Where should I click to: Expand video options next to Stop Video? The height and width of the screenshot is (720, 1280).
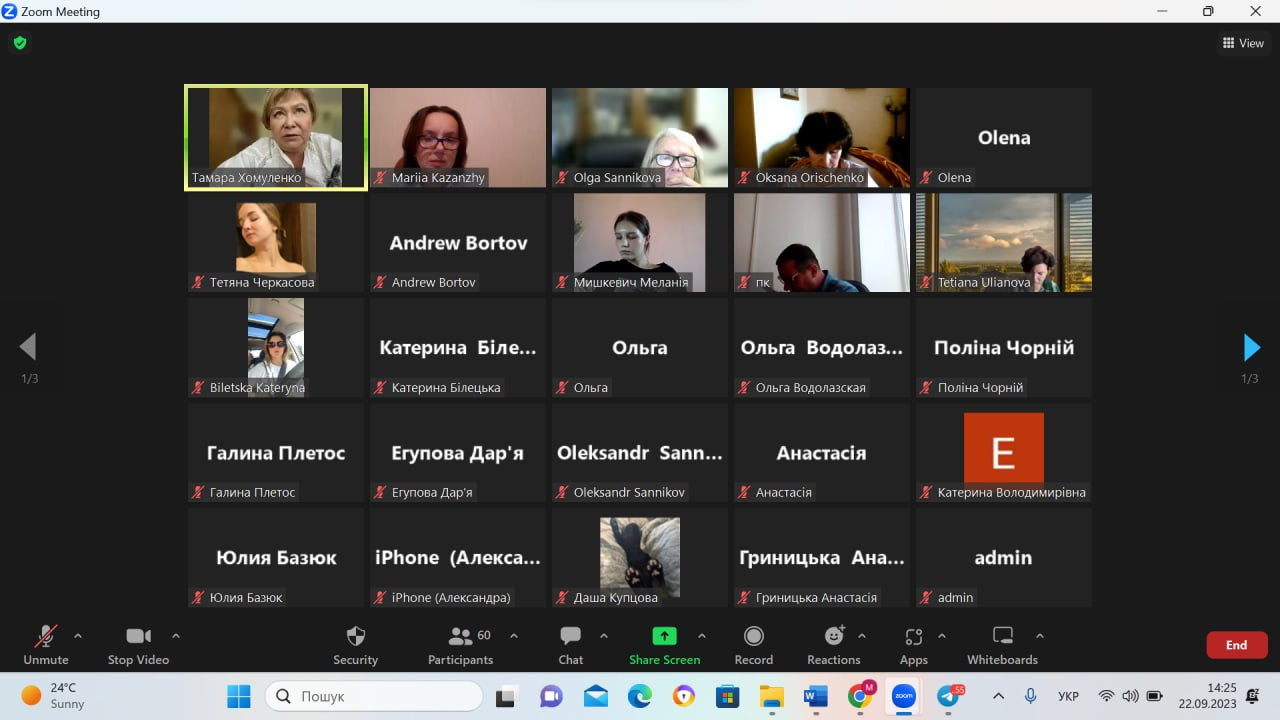[176, 635]
